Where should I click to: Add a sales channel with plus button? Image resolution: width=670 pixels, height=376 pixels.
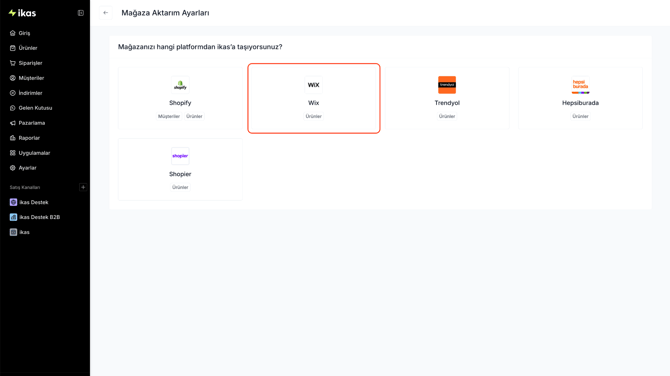tap(83, 187)
